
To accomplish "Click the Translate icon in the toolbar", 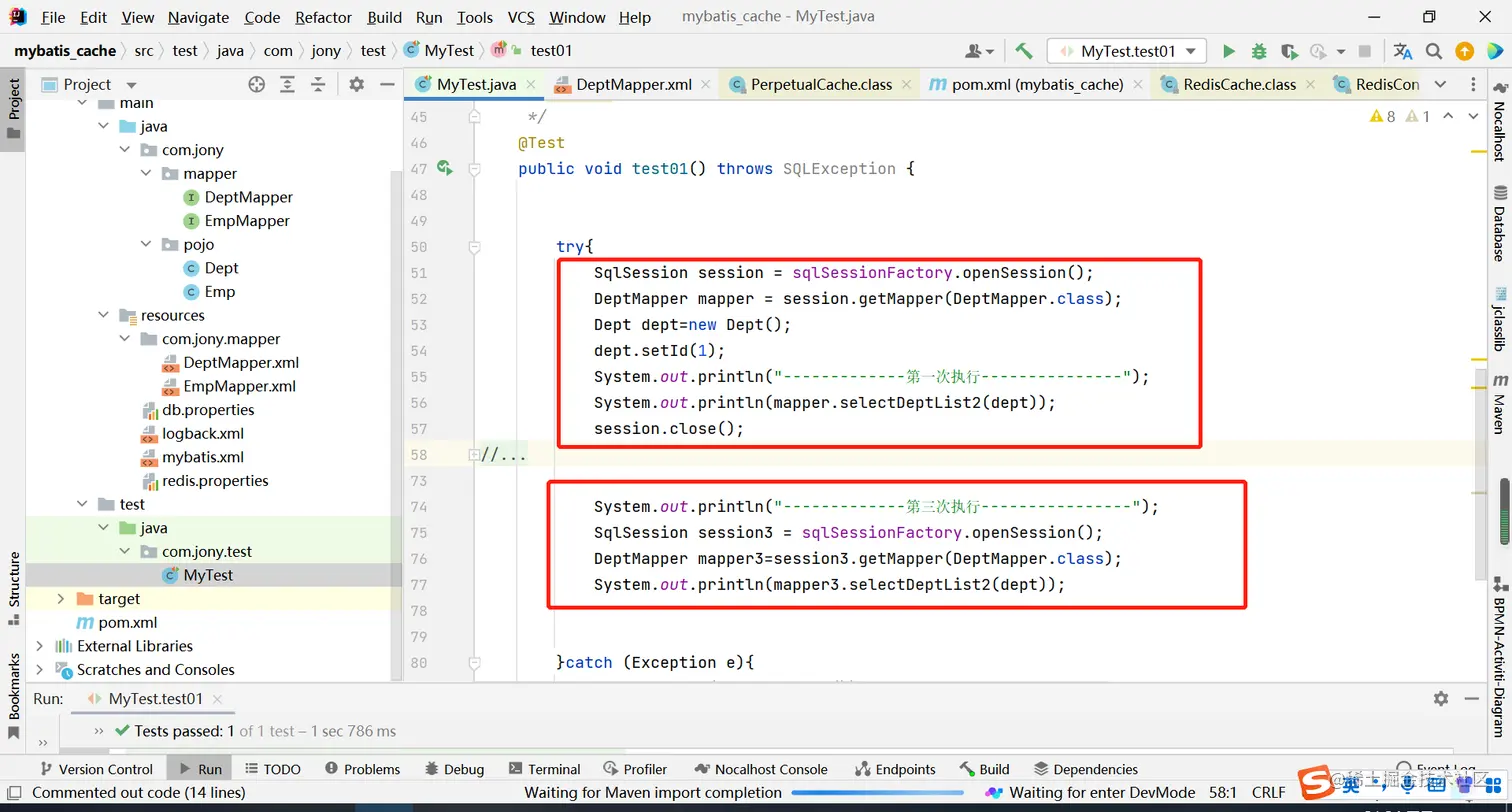I will tap(1403, 51).
